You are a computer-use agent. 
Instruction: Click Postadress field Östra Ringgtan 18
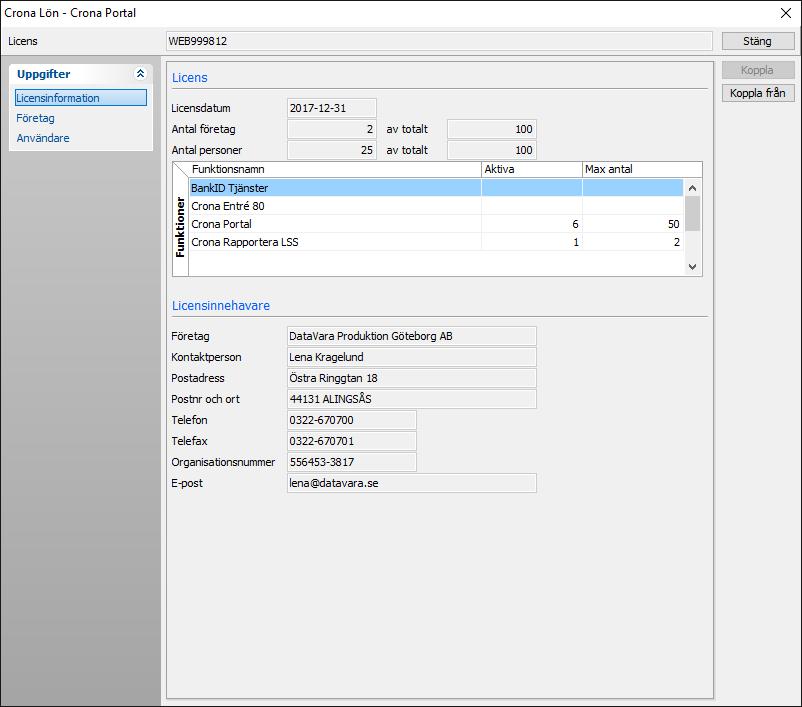click(x=412, y=378)
